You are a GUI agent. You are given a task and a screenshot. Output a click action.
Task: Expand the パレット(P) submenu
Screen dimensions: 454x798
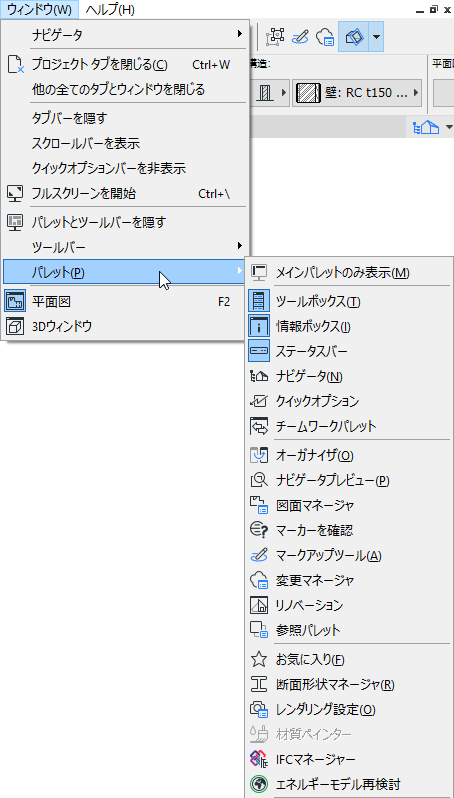pyautogui.click(x=125, y=272)
